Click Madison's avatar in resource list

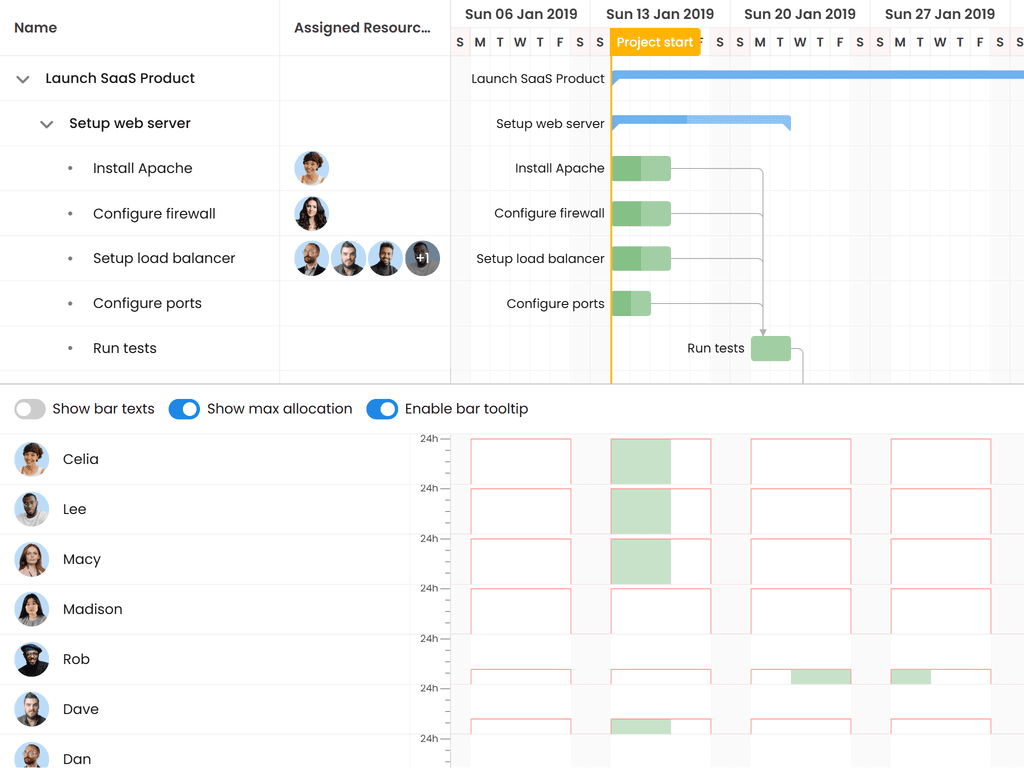click(32, 609)
